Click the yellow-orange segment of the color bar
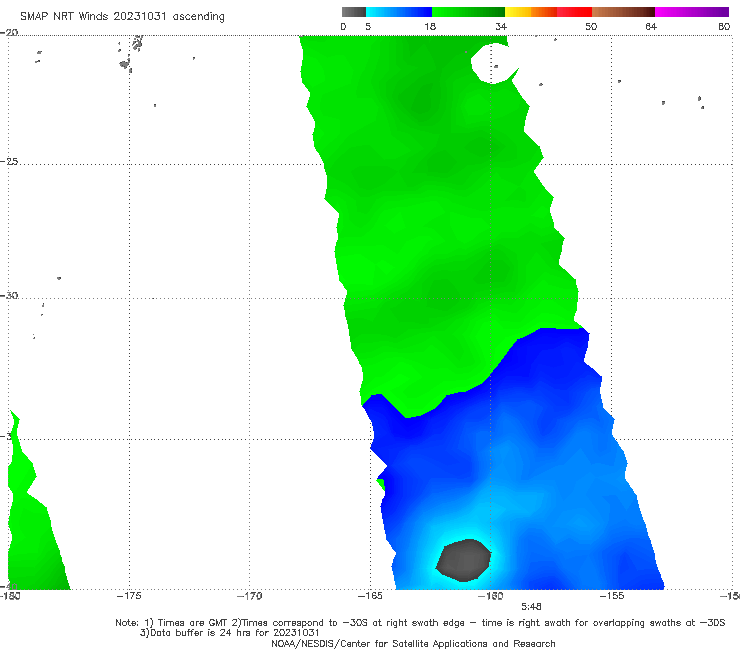Viewport: 740px width, 650px height. [531, 12]
